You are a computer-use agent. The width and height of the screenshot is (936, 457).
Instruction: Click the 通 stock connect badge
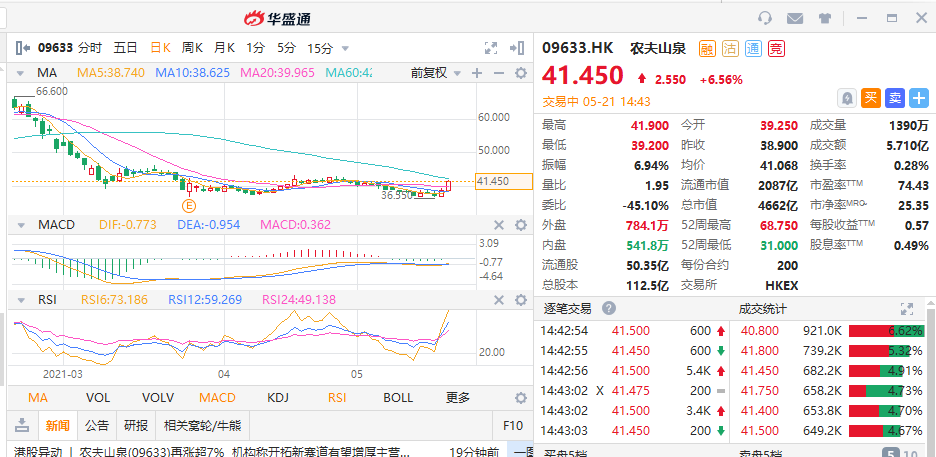point(753,48)
